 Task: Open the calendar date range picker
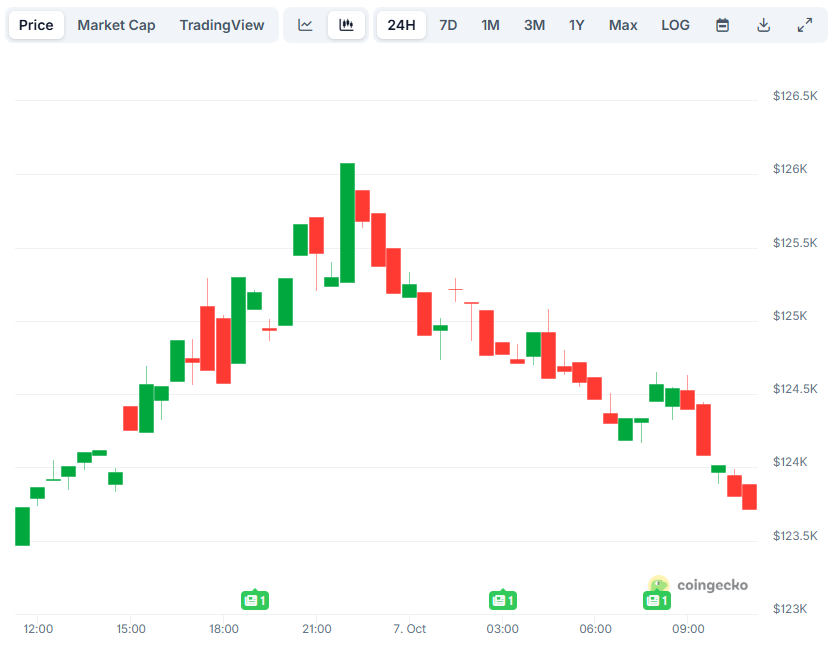722,25
